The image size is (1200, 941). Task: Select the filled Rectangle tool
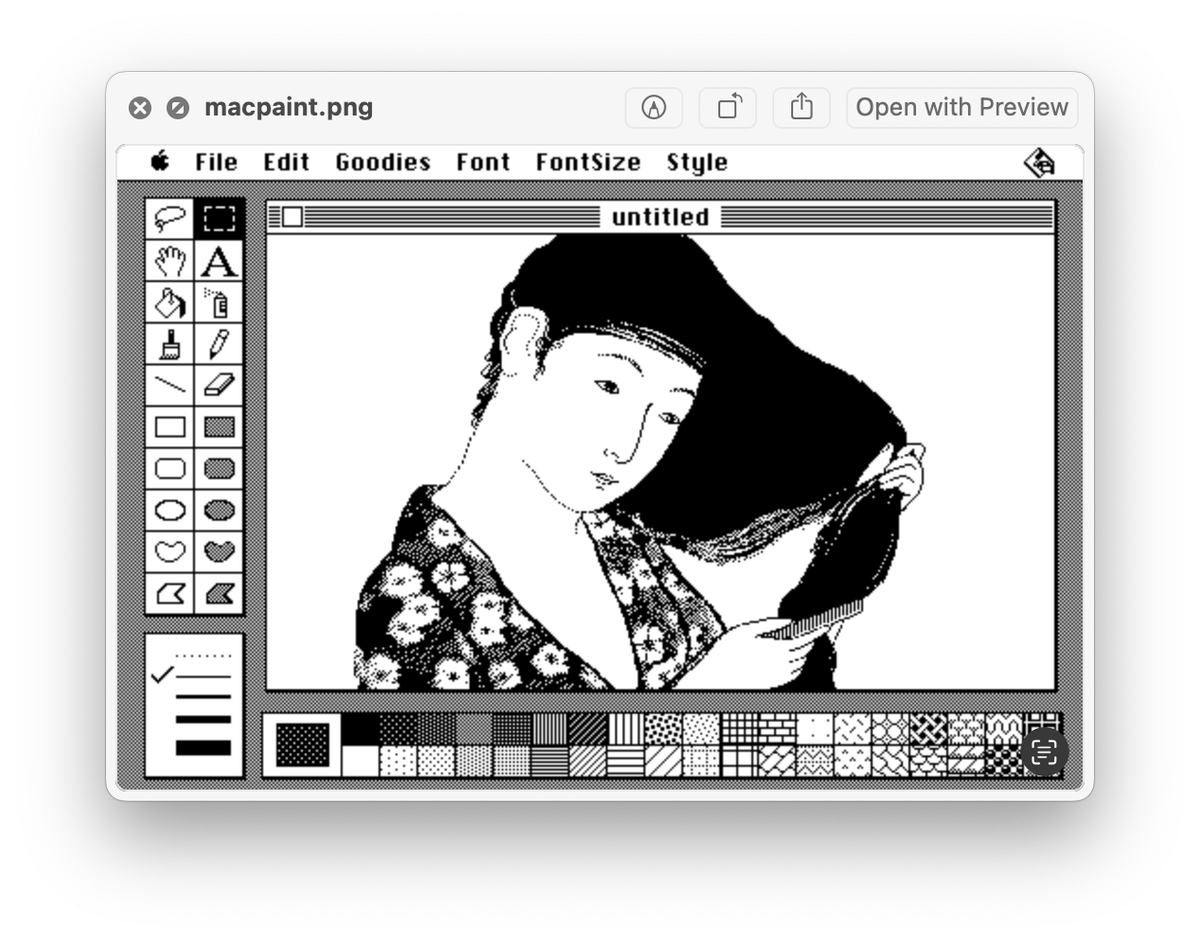click(219, 427)
